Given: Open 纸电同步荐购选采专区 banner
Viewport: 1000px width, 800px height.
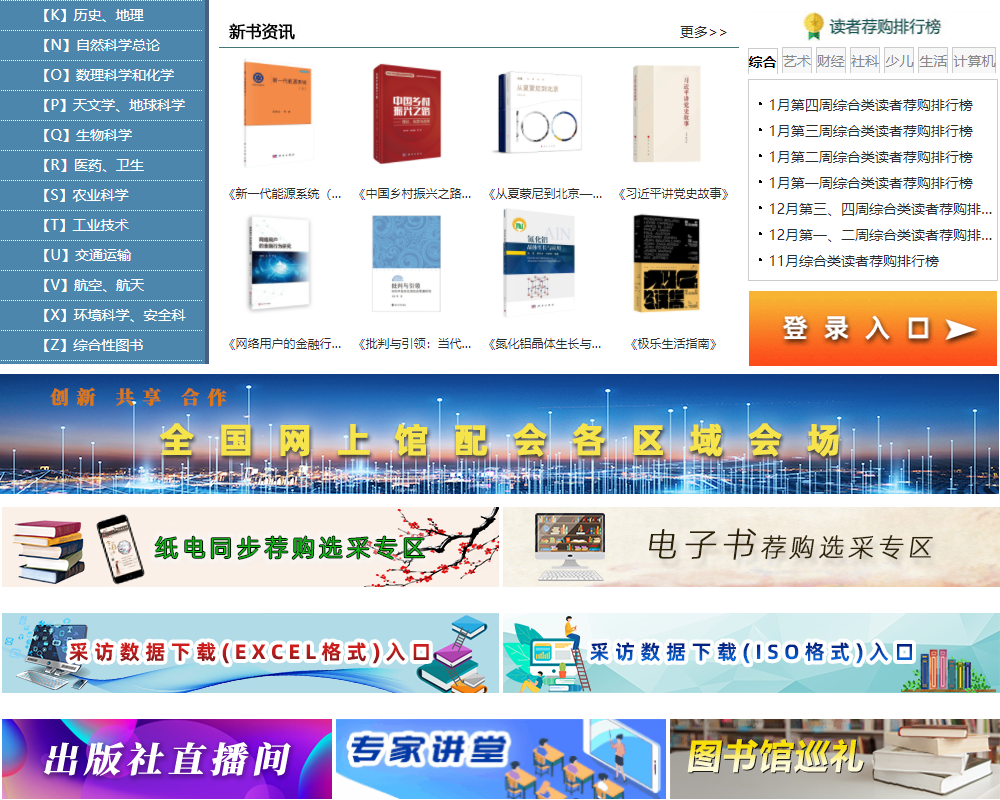Looking at the screenshot, I should [250, 547].
